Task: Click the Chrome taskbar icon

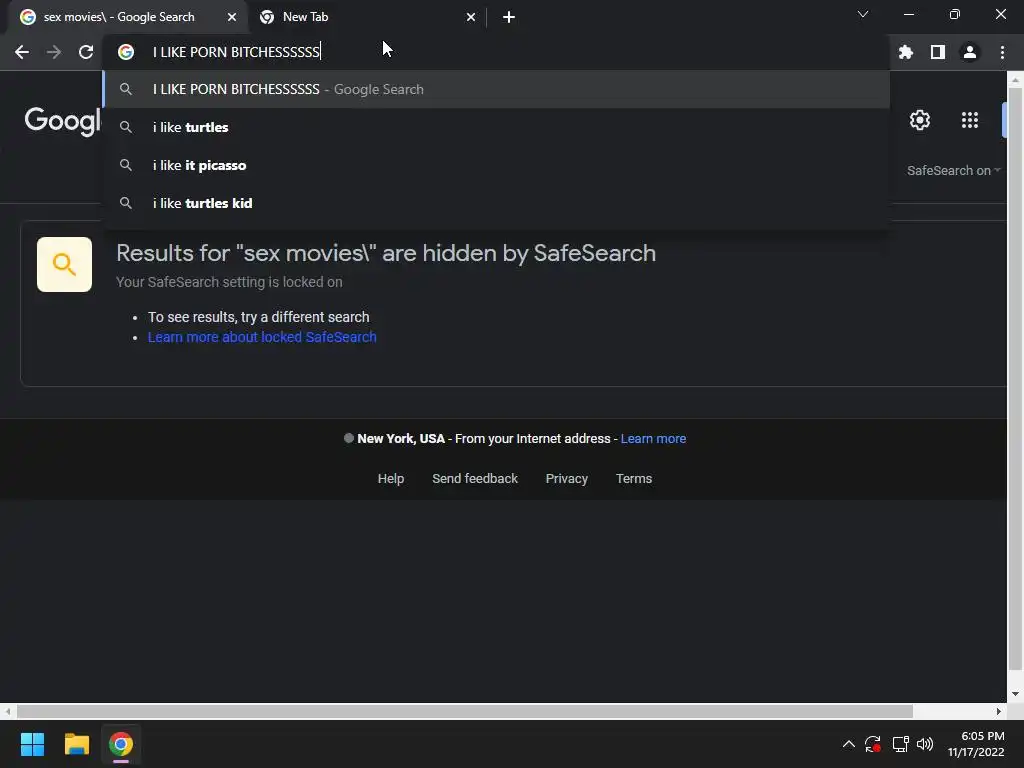Action: coord(121,744)
